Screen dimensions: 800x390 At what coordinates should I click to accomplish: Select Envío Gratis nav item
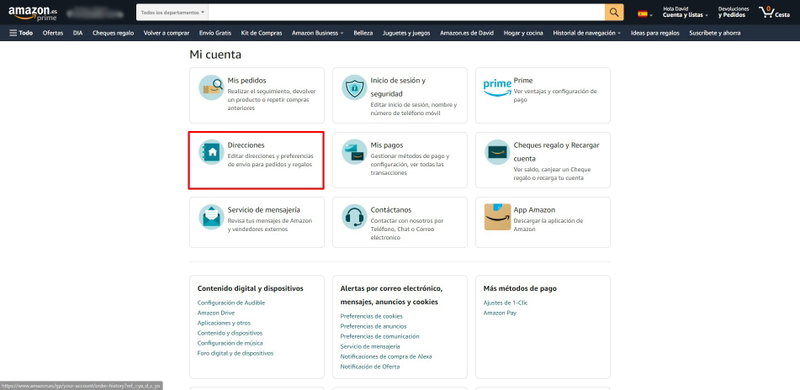click(x=215, y=33)
